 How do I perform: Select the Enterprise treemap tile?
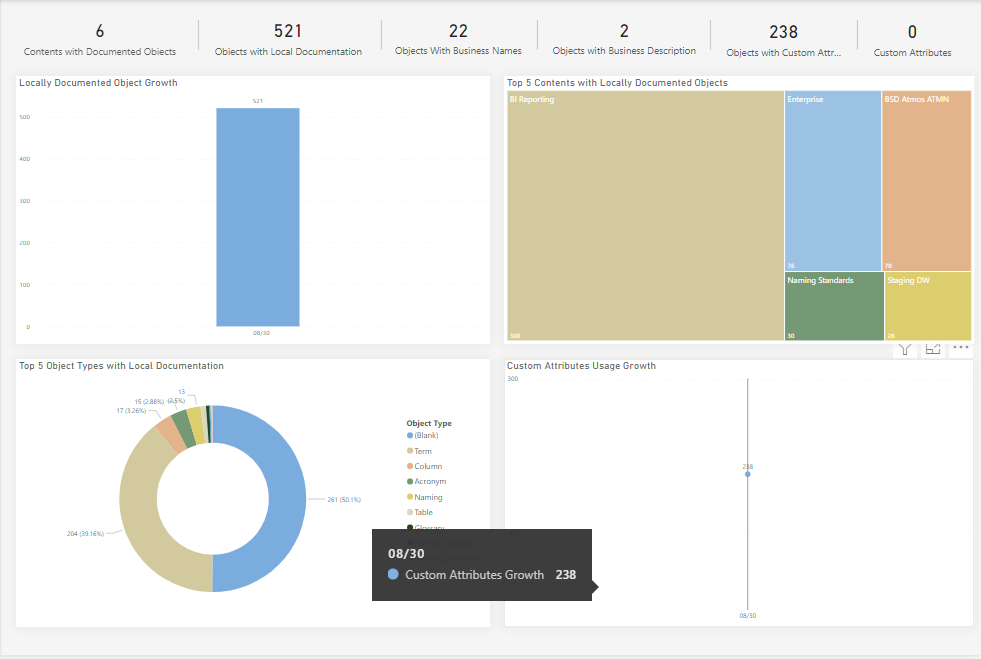(x=832, y=180)
